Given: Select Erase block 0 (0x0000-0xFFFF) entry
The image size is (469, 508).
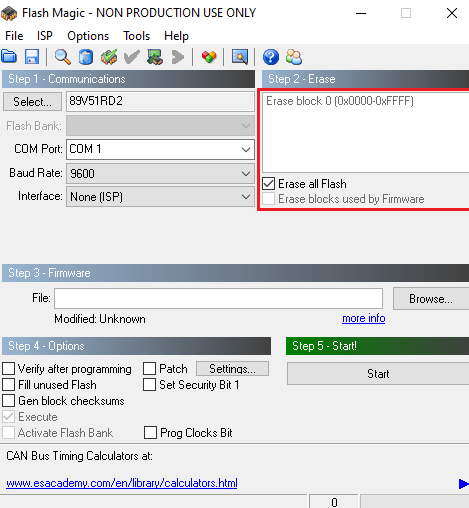Looking at the screenshot, I should pos(340,101).
